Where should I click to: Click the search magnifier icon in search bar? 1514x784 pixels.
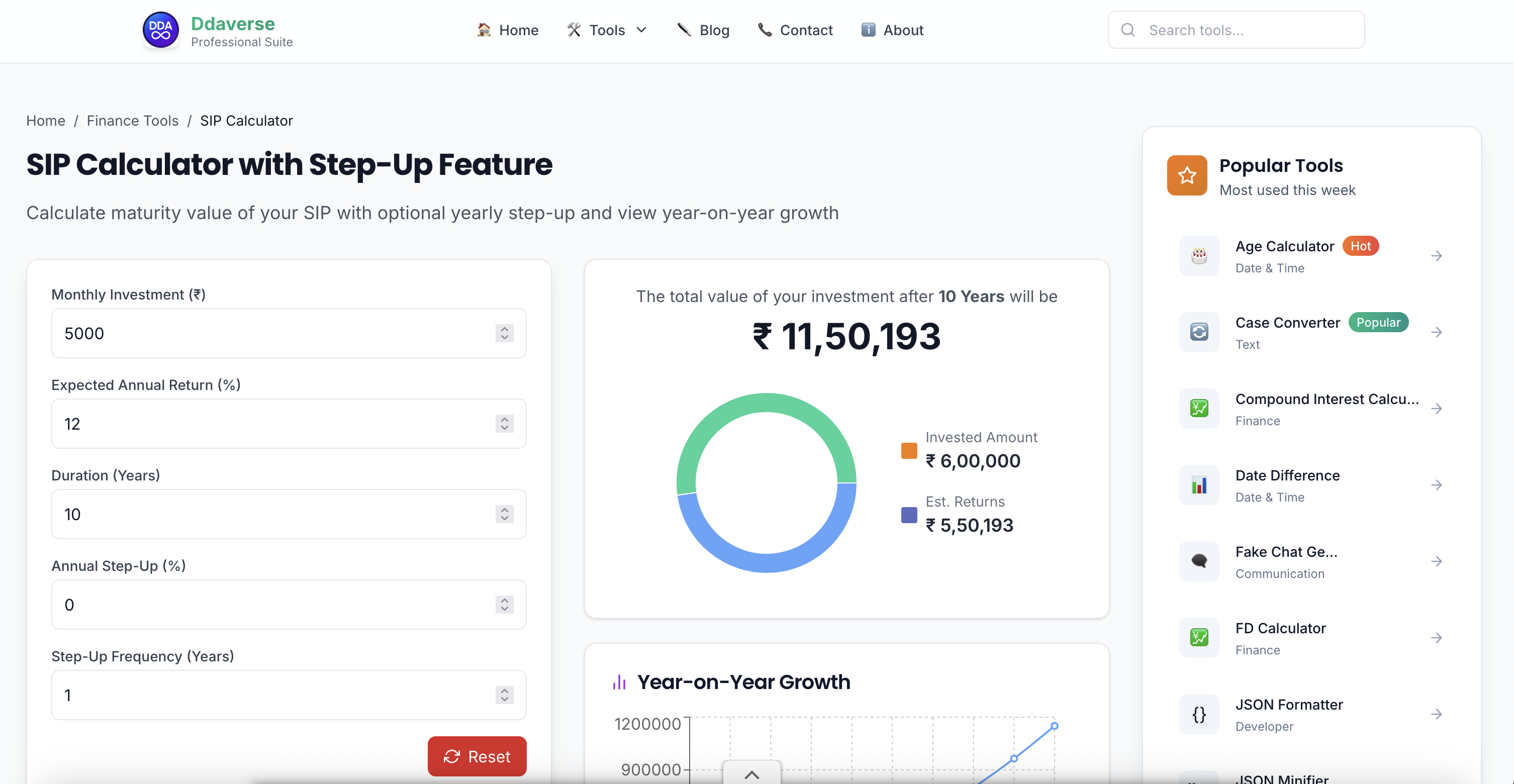[1128, 29]
